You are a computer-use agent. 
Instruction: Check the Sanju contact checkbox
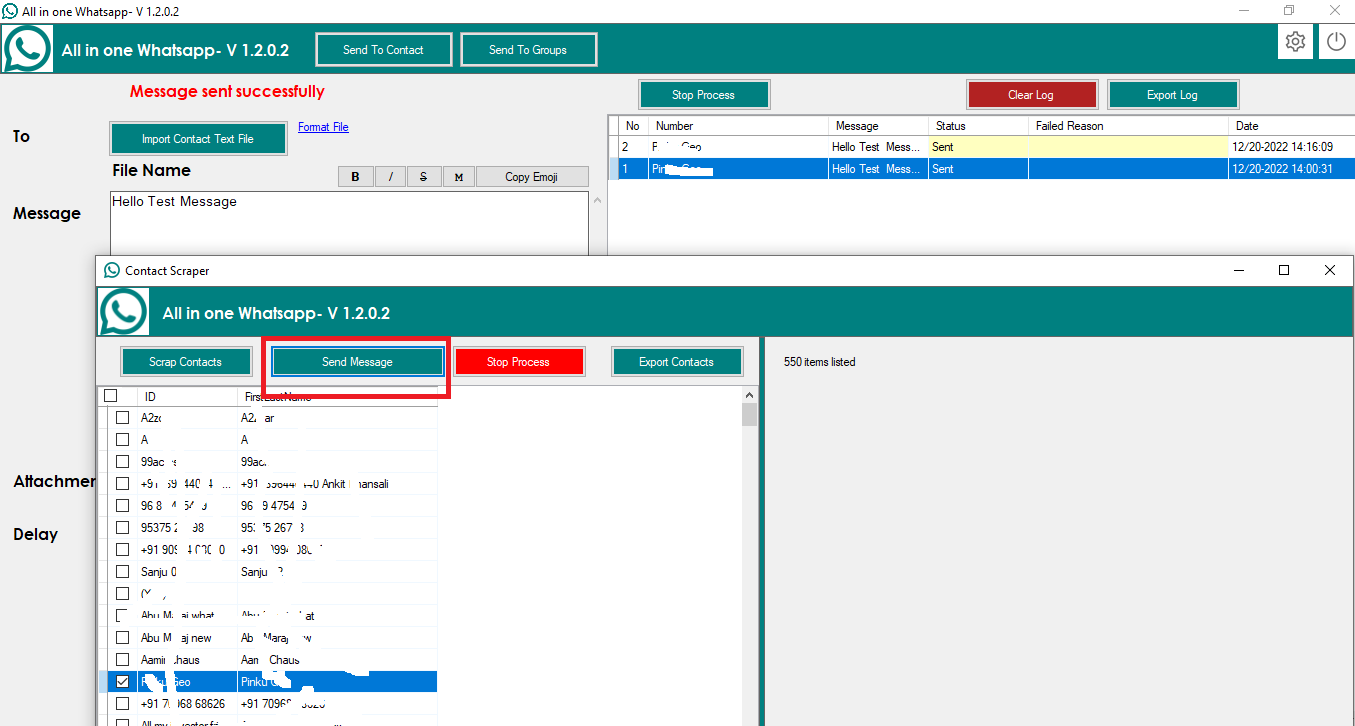point(123,572)
